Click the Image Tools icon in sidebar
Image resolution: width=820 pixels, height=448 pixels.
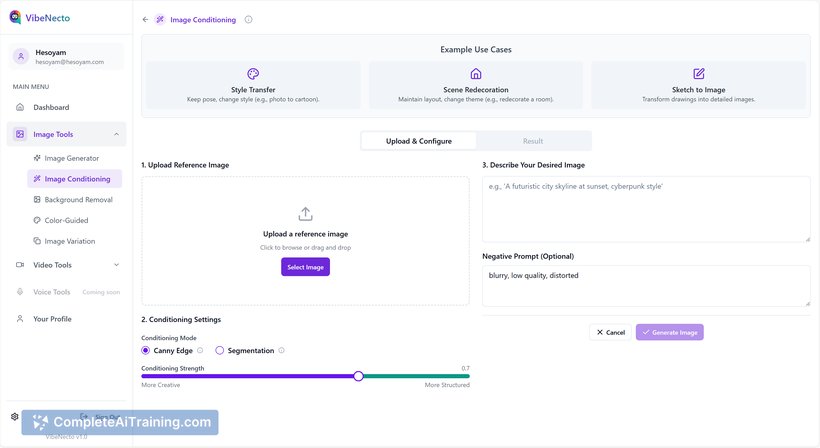point(20,134)
